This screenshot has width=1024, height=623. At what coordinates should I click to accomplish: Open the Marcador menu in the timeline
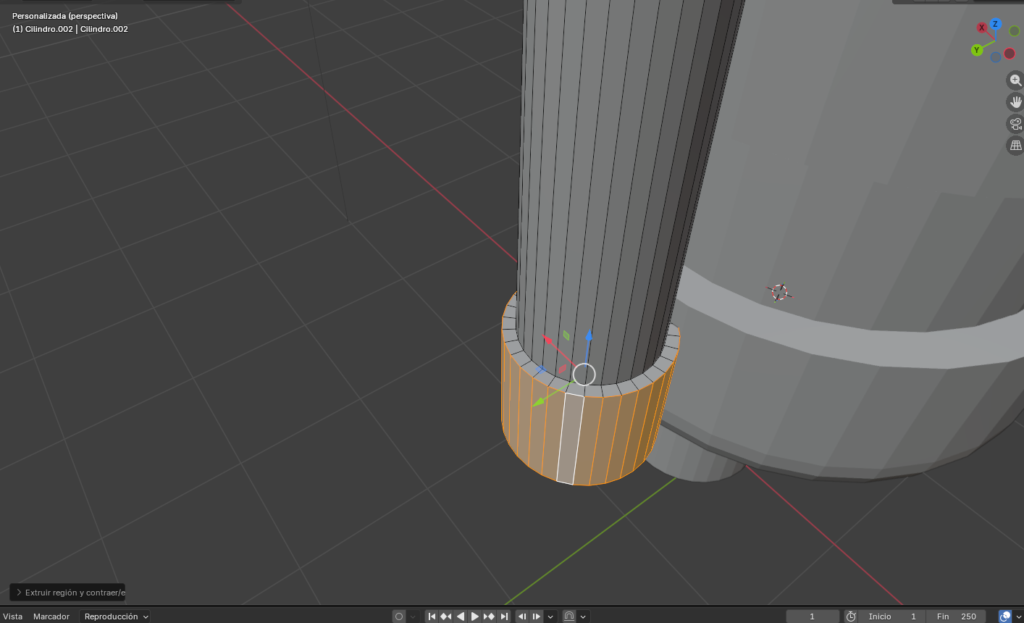click(51, 616)
